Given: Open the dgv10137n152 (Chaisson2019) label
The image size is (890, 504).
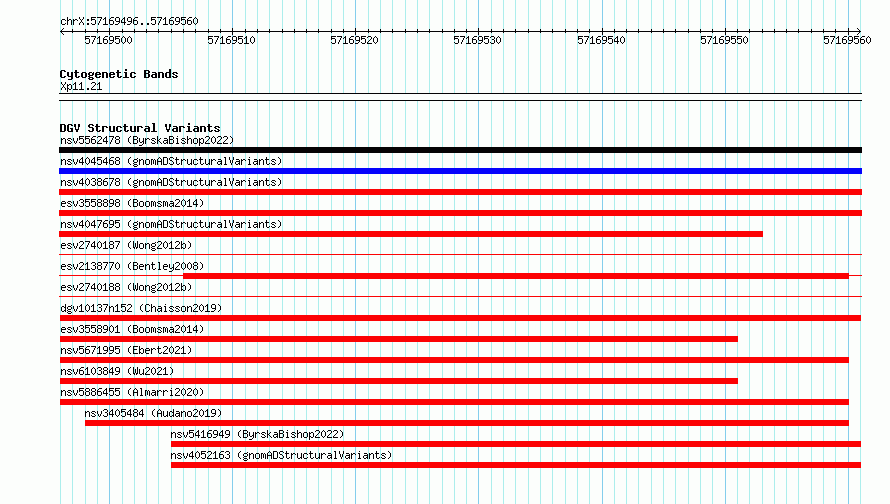Looking at the screenshot, I should (x=141, y=308).
